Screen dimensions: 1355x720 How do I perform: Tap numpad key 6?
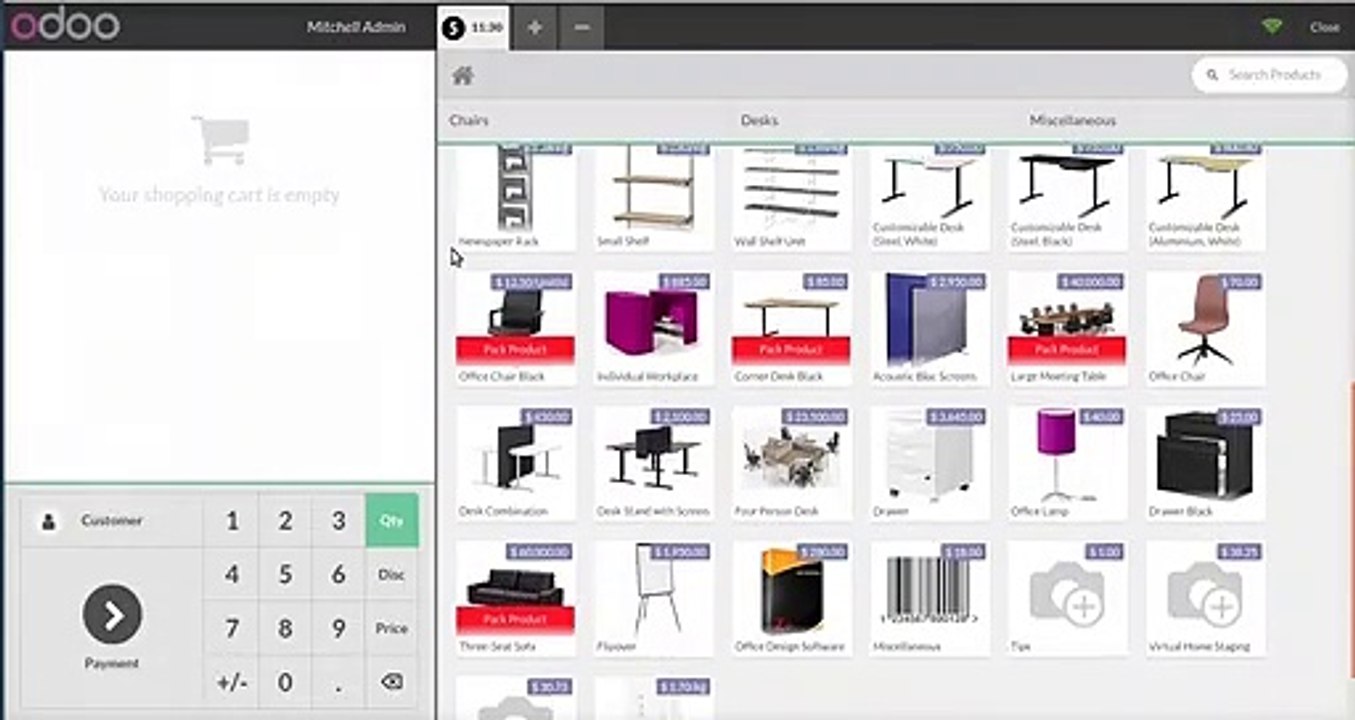coord(338,575)
